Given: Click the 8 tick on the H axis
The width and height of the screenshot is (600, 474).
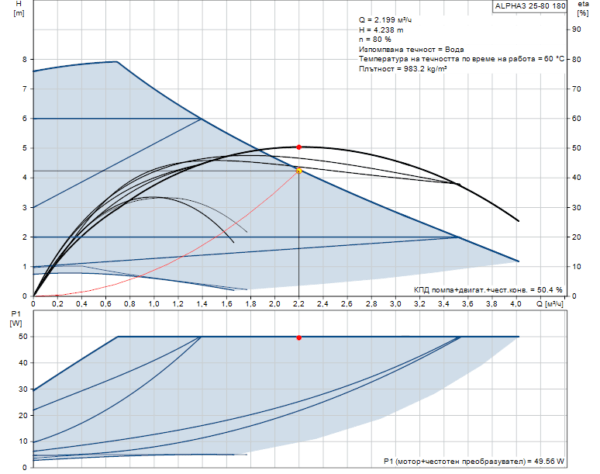Looking at the screenshot, I should (x=22, y=59).
